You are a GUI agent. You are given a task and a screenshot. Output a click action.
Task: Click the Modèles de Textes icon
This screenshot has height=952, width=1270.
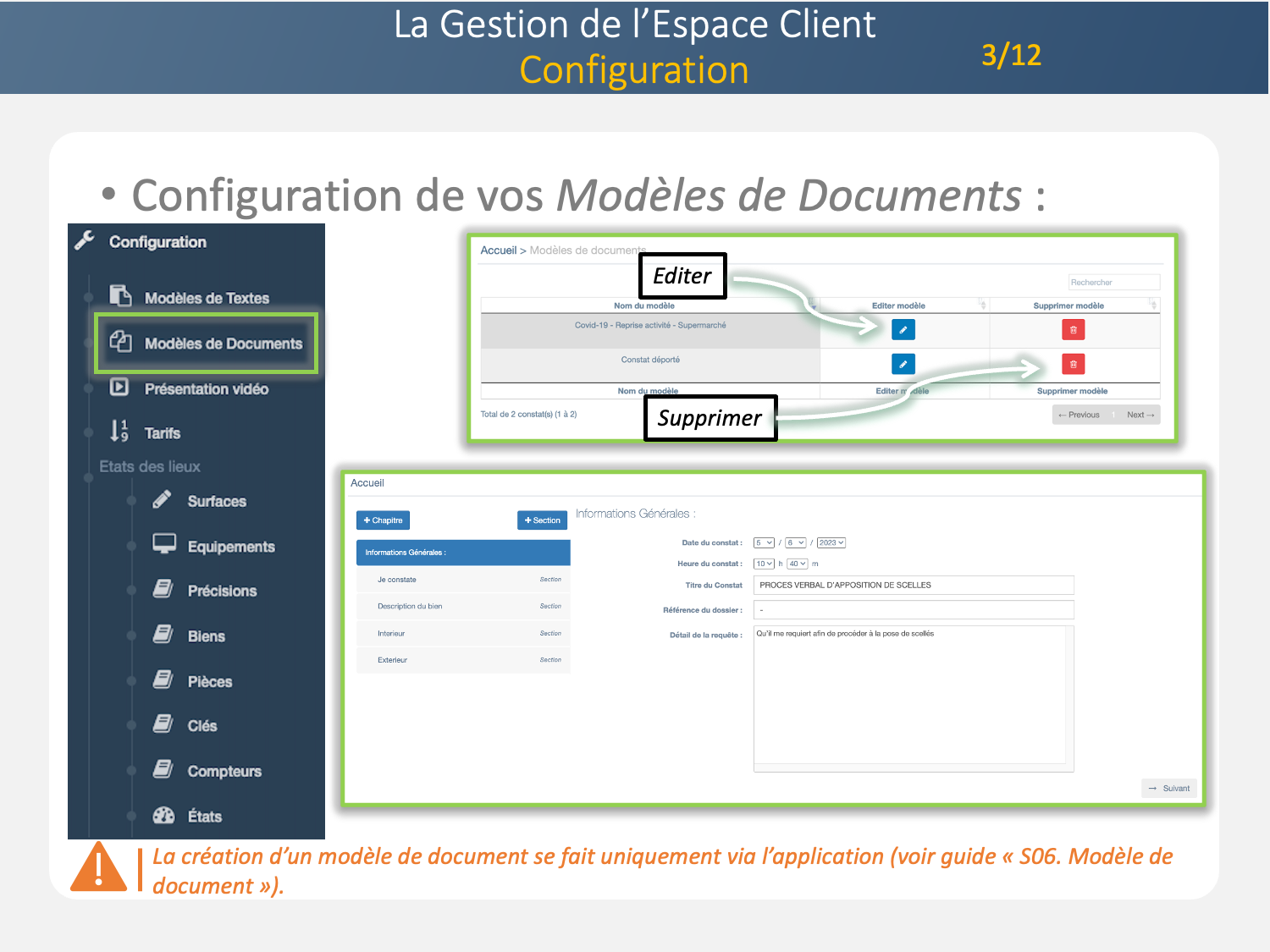click(120, 296)
